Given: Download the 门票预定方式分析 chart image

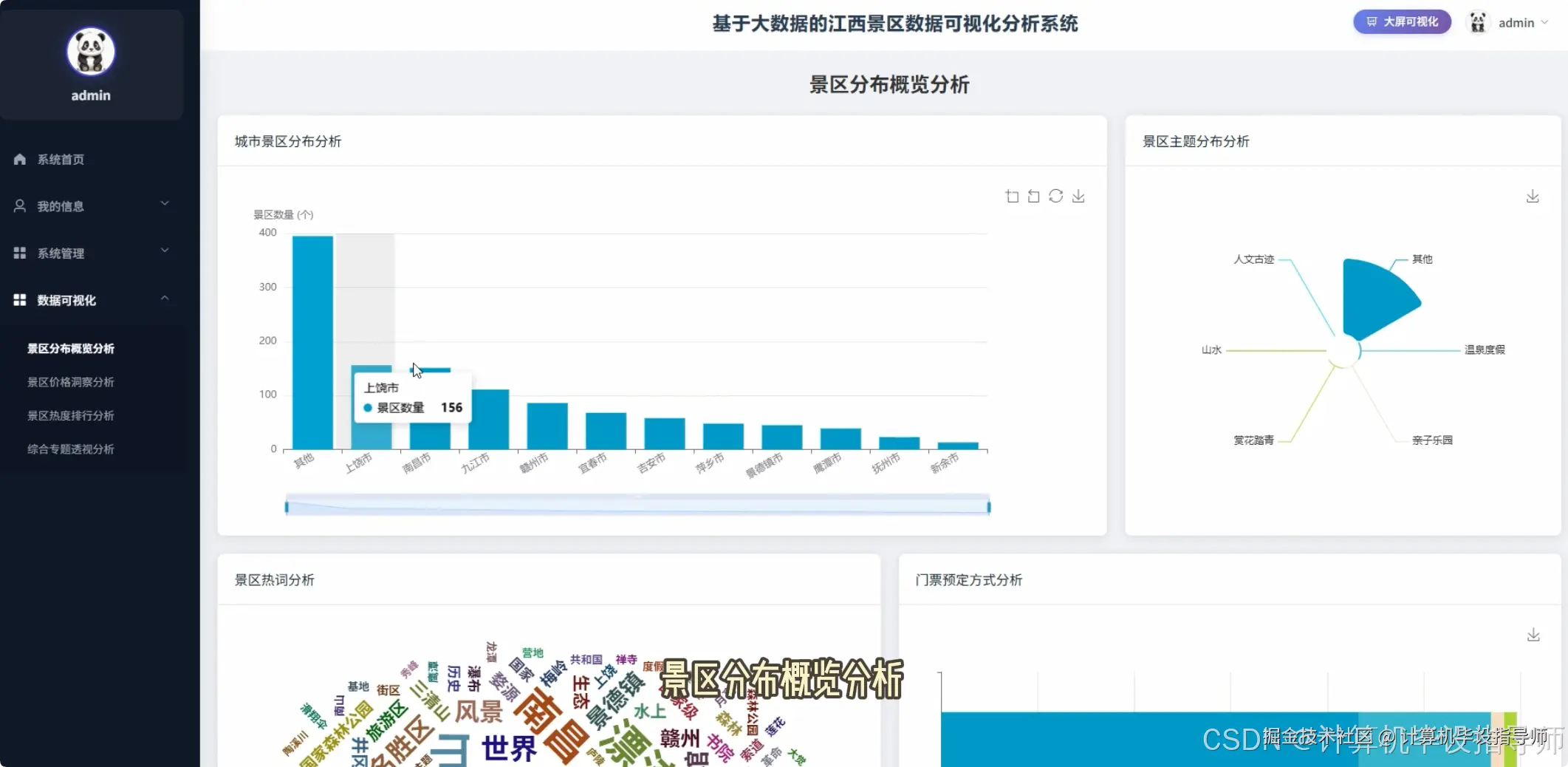Looking at the screenshot, I should 1533,634.
